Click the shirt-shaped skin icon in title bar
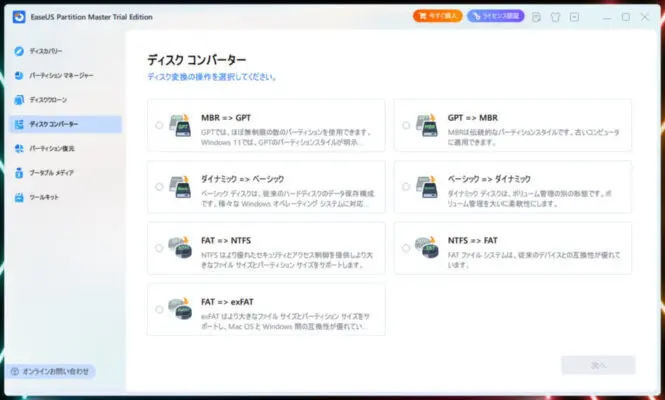Image resolution: width=665 pixels, height=400 pixels. click(x=555, y=17)
